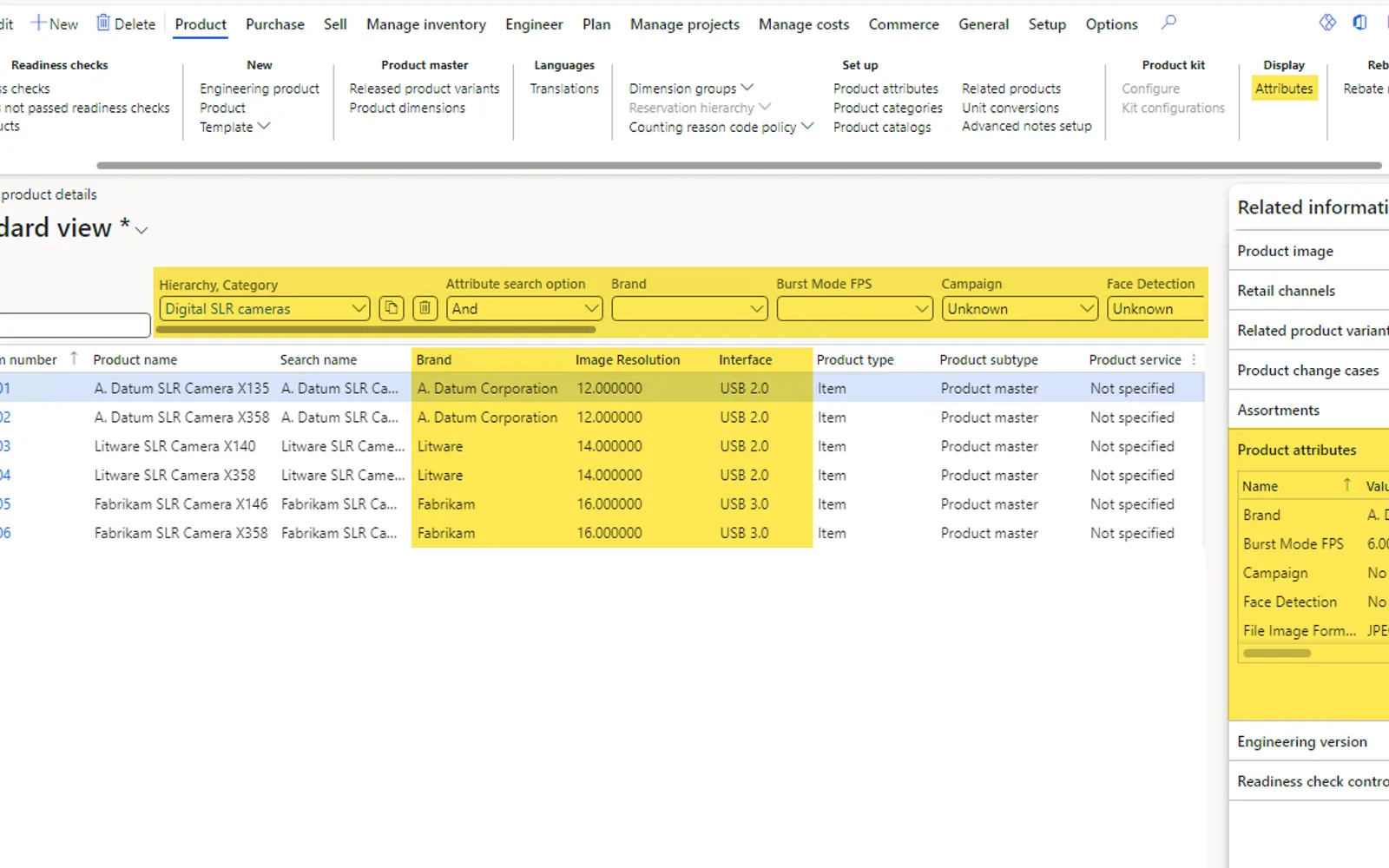Expand the Dimension groups menu
Screen dimensions: 1389x868
[691, 89]
